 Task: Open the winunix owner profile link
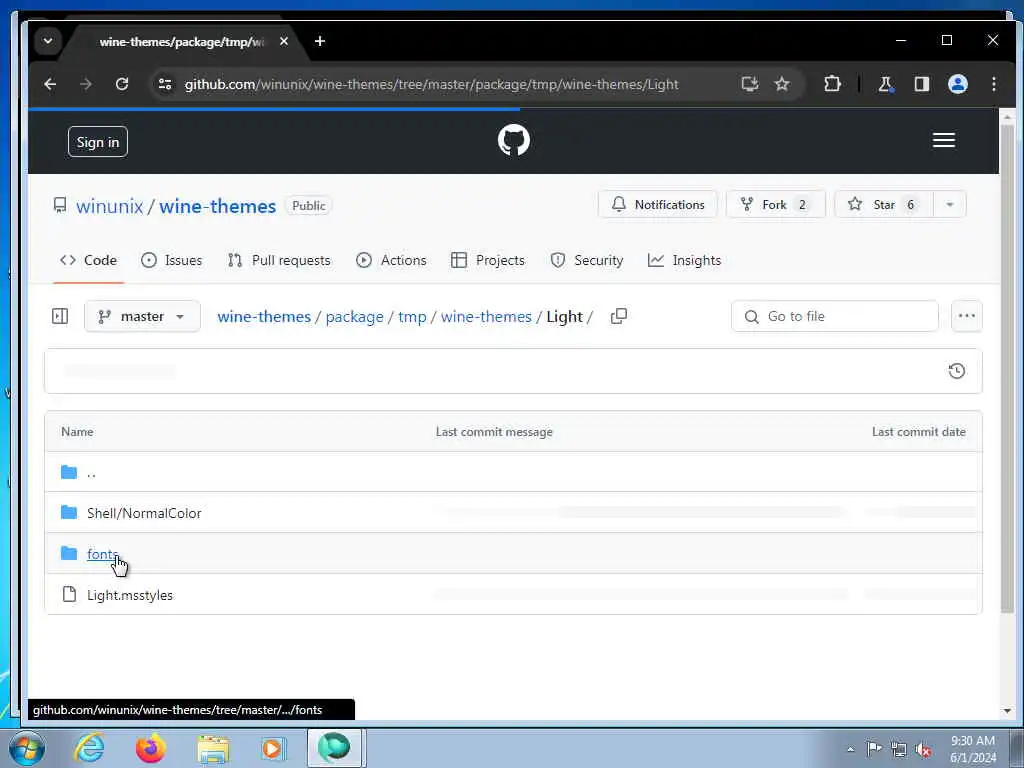coord(109,206)
